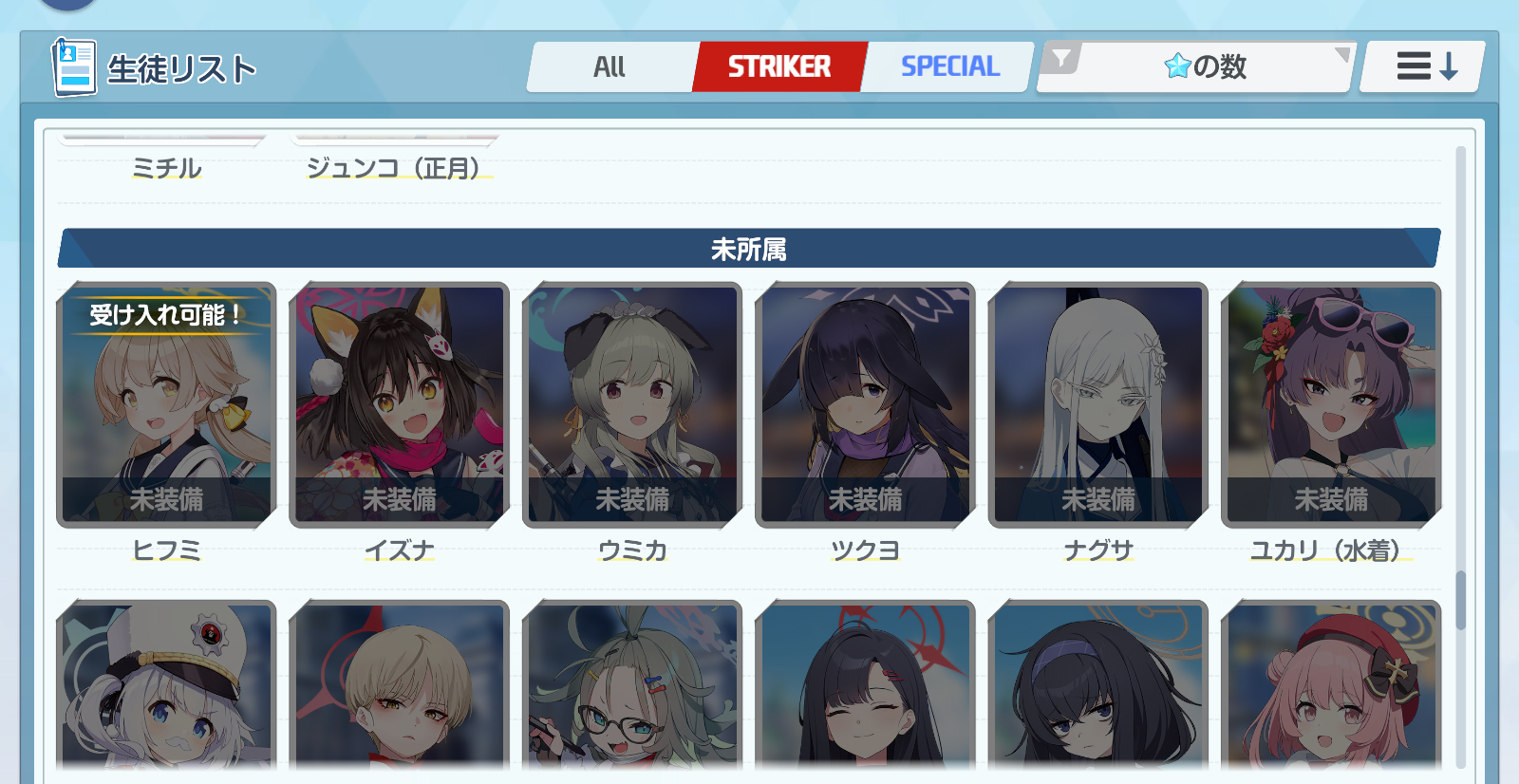Select the イズナ portrait card

[399, 405]
